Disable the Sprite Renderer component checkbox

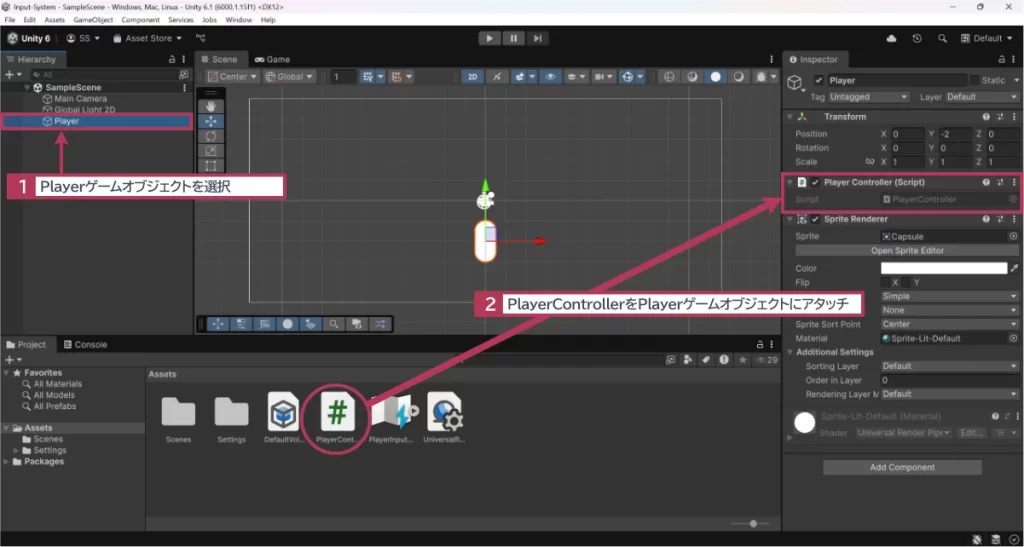(815, 219)
